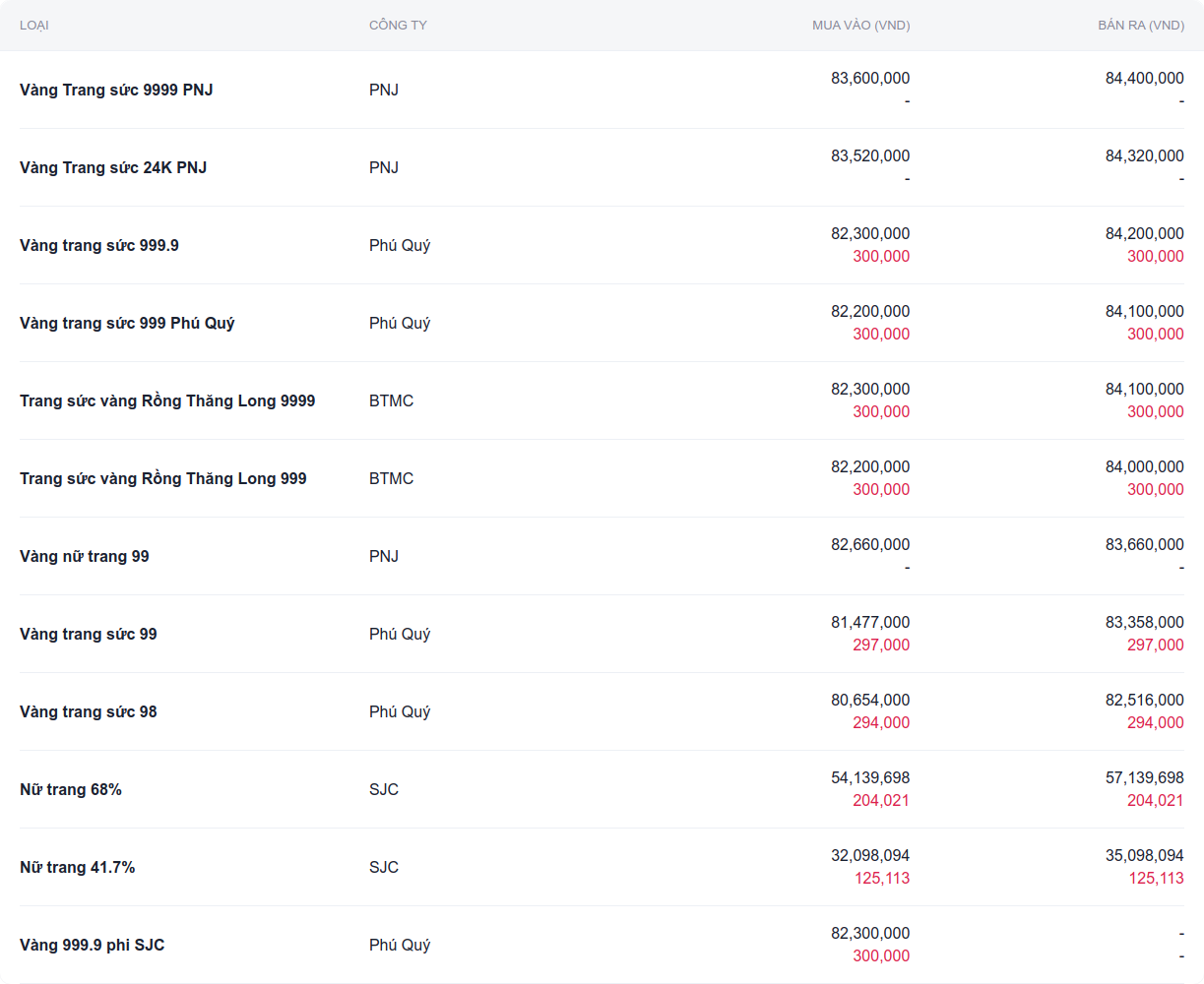Click sell price 82,516,000
The height and width of the screenshot is (984, 1204).
[x=1145, y=700]
